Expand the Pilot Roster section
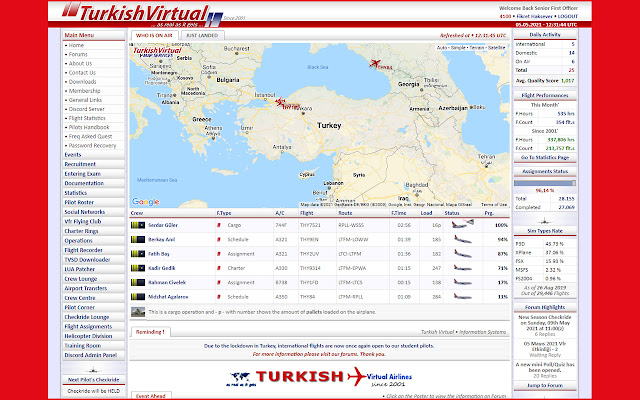The width and height of the screenshot is (640, 400). point(93,202)
